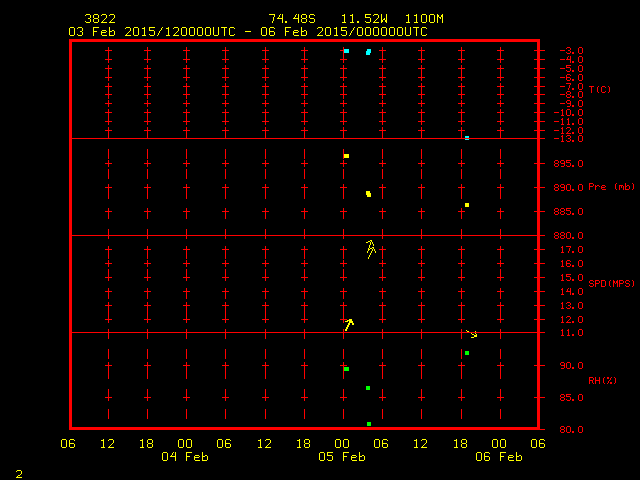The height and width of the screenshot is (480, 640).
Task: Click the elevation label 1100M
Action: (x=425, y=19)
